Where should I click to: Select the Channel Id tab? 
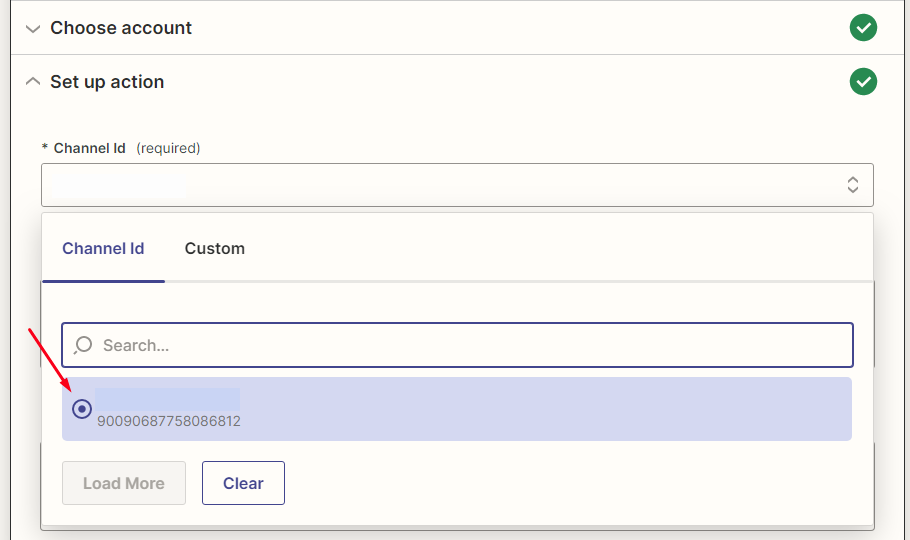103,248
